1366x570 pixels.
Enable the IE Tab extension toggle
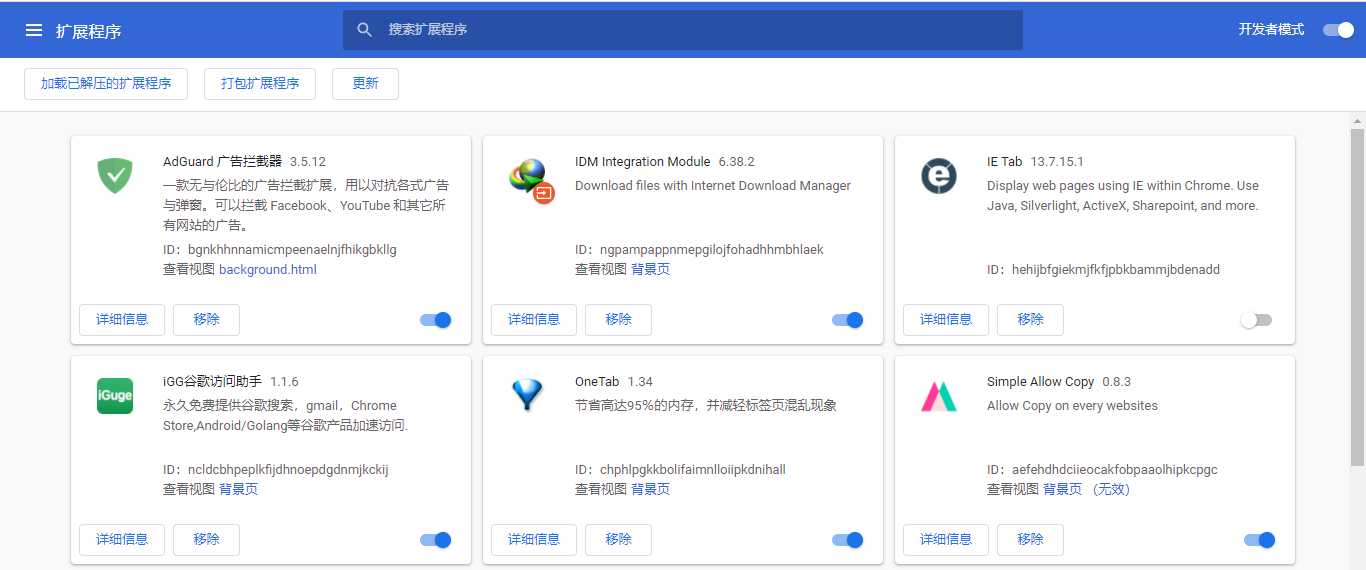click(x=1256, y=320)
